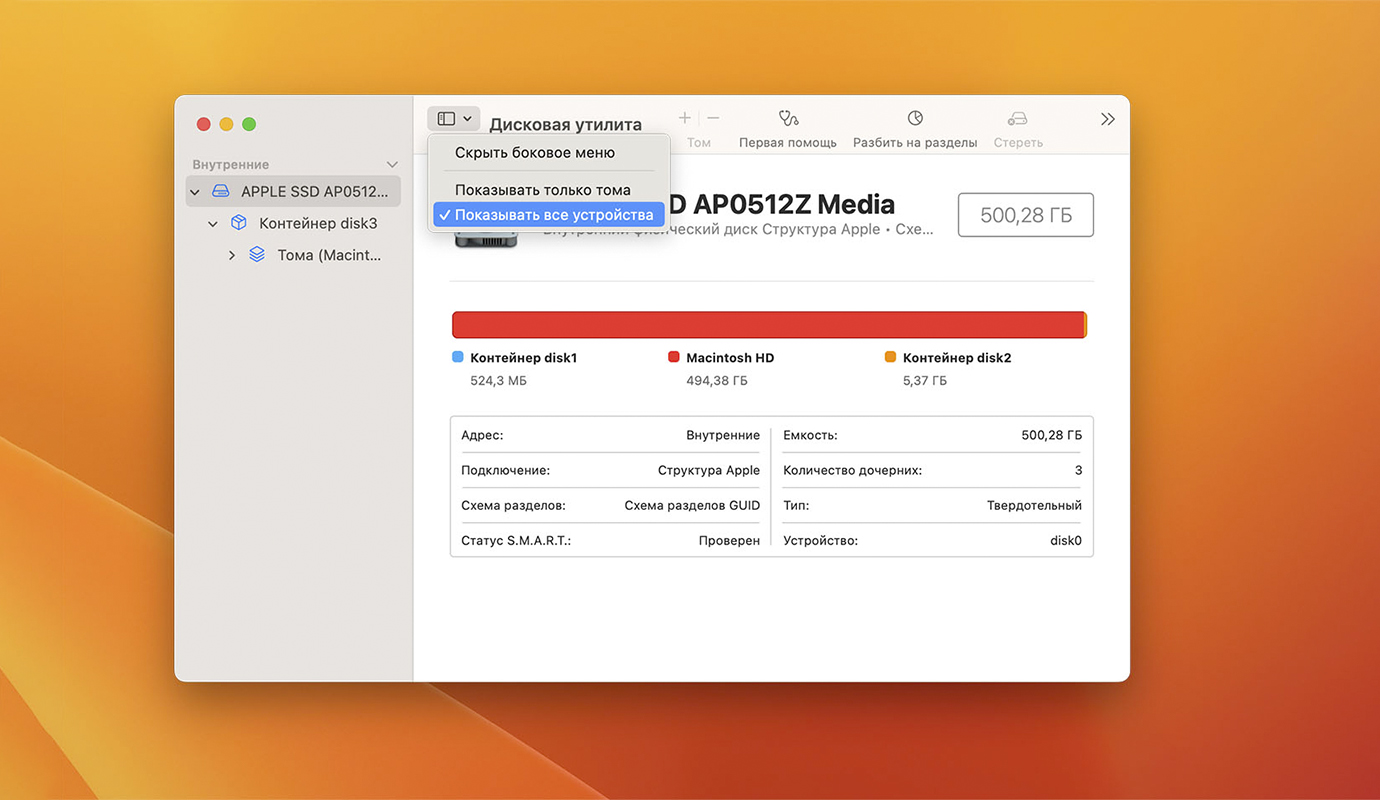Click the "Первая помощь" toolbar label
Screen dimensions: 1380x800
[788, 143]
